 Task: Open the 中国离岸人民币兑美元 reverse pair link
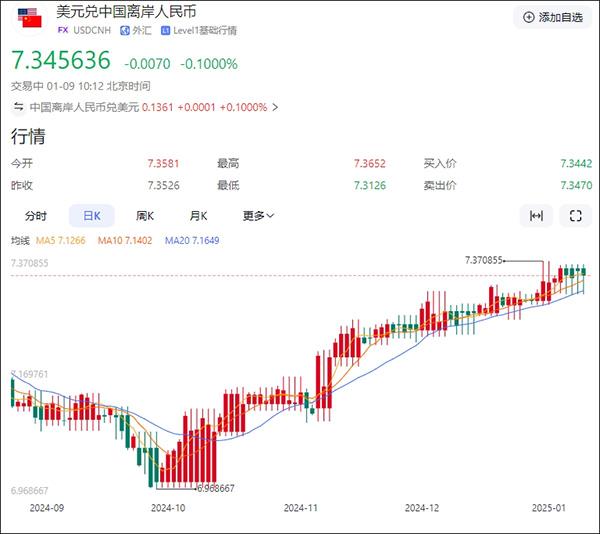click(x=84, y=107)
